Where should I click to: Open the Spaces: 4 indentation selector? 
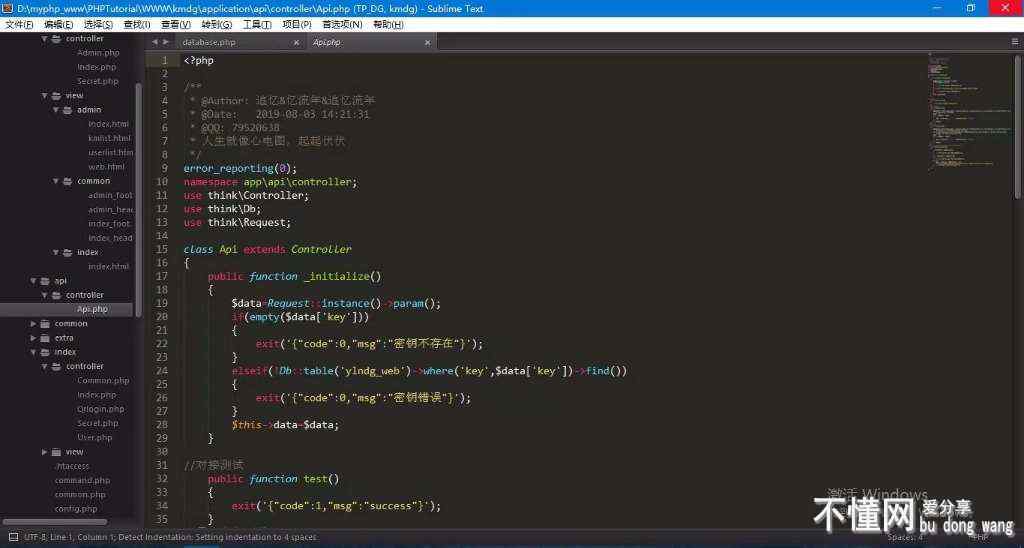[905, 537]
